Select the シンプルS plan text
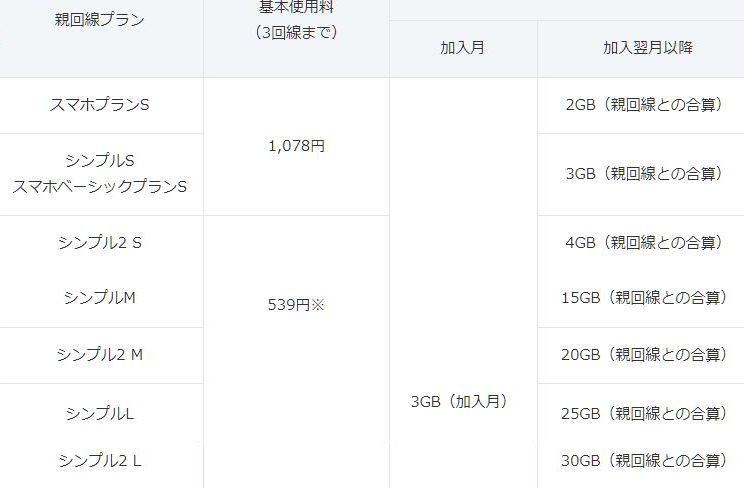The image size is (744, 488). [99, 160]
